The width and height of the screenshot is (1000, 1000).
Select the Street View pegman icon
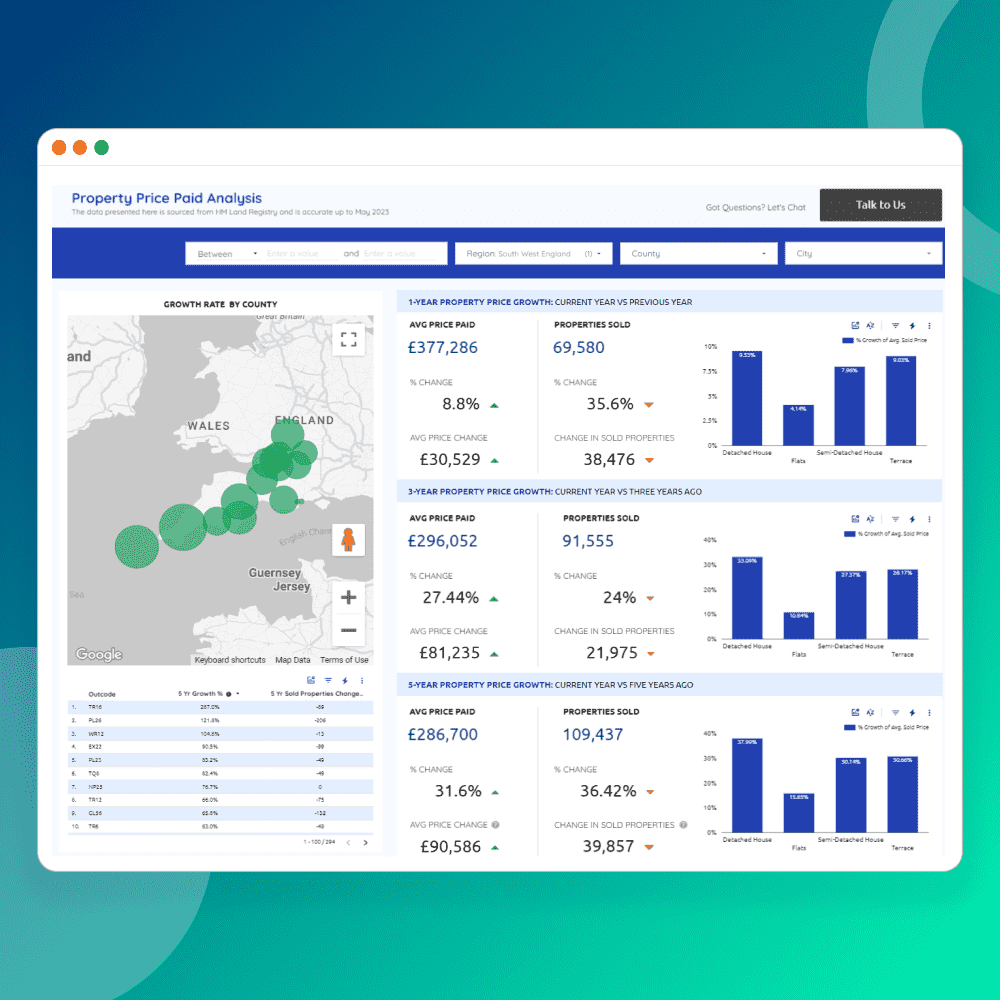[348, 540]
